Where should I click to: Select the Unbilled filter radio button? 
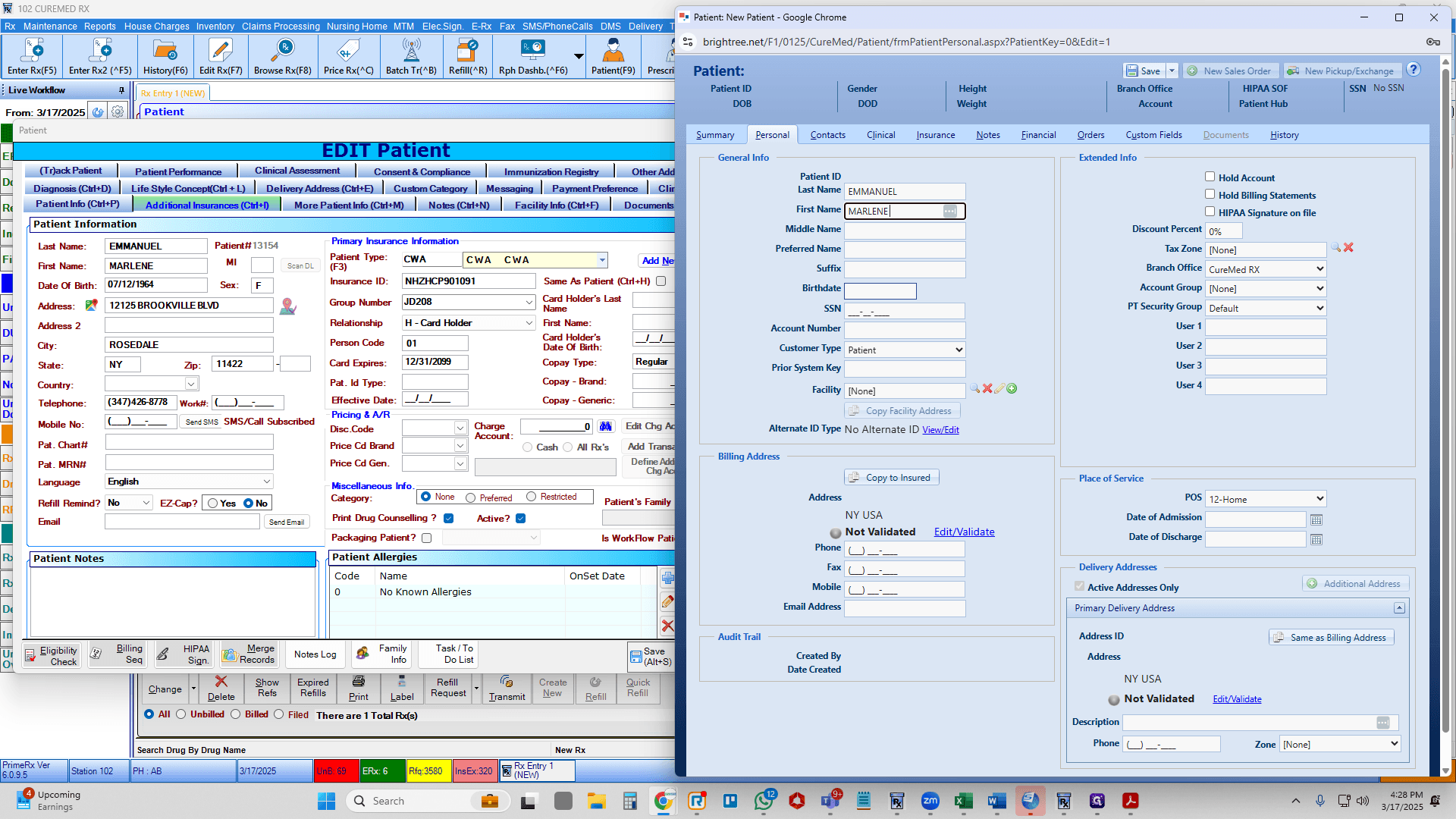[x=180, y=714]
